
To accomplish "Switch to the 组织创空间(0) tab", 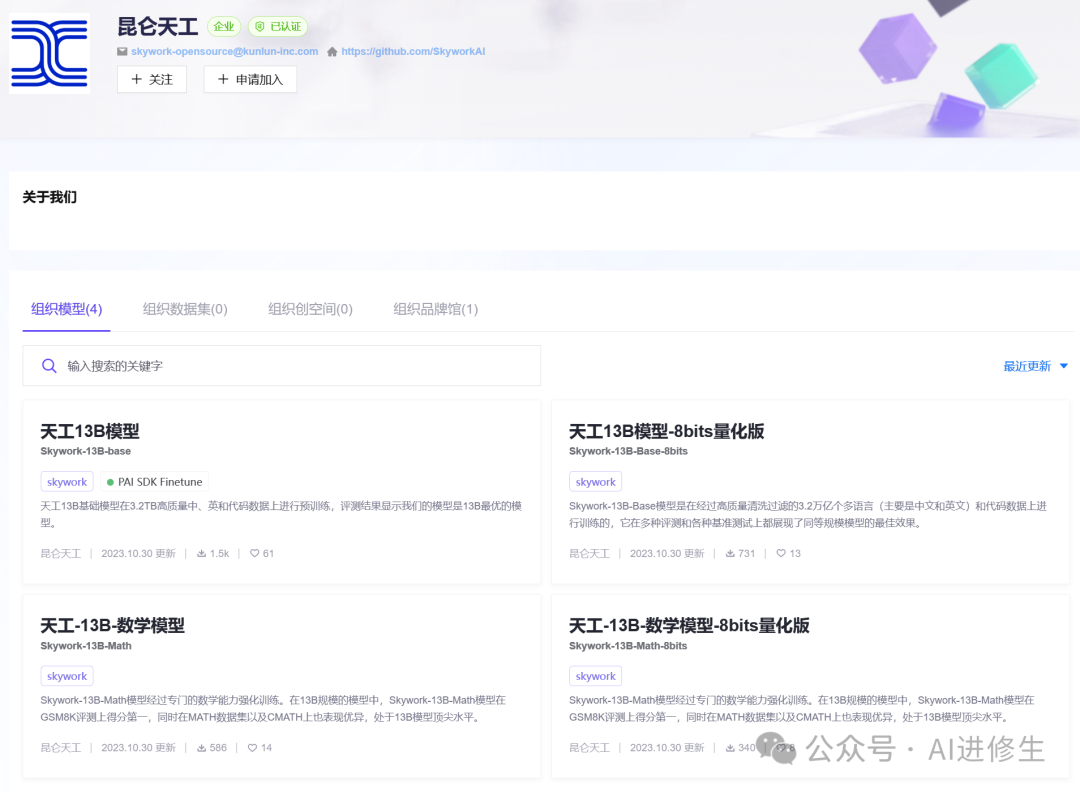I will pos(310,309).
